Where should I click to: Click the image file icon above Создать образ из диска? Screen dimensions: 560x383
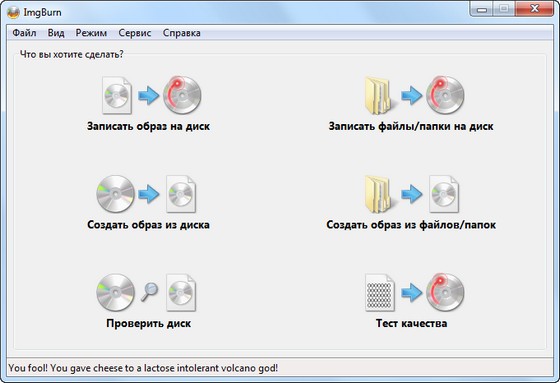pos(181,194)
